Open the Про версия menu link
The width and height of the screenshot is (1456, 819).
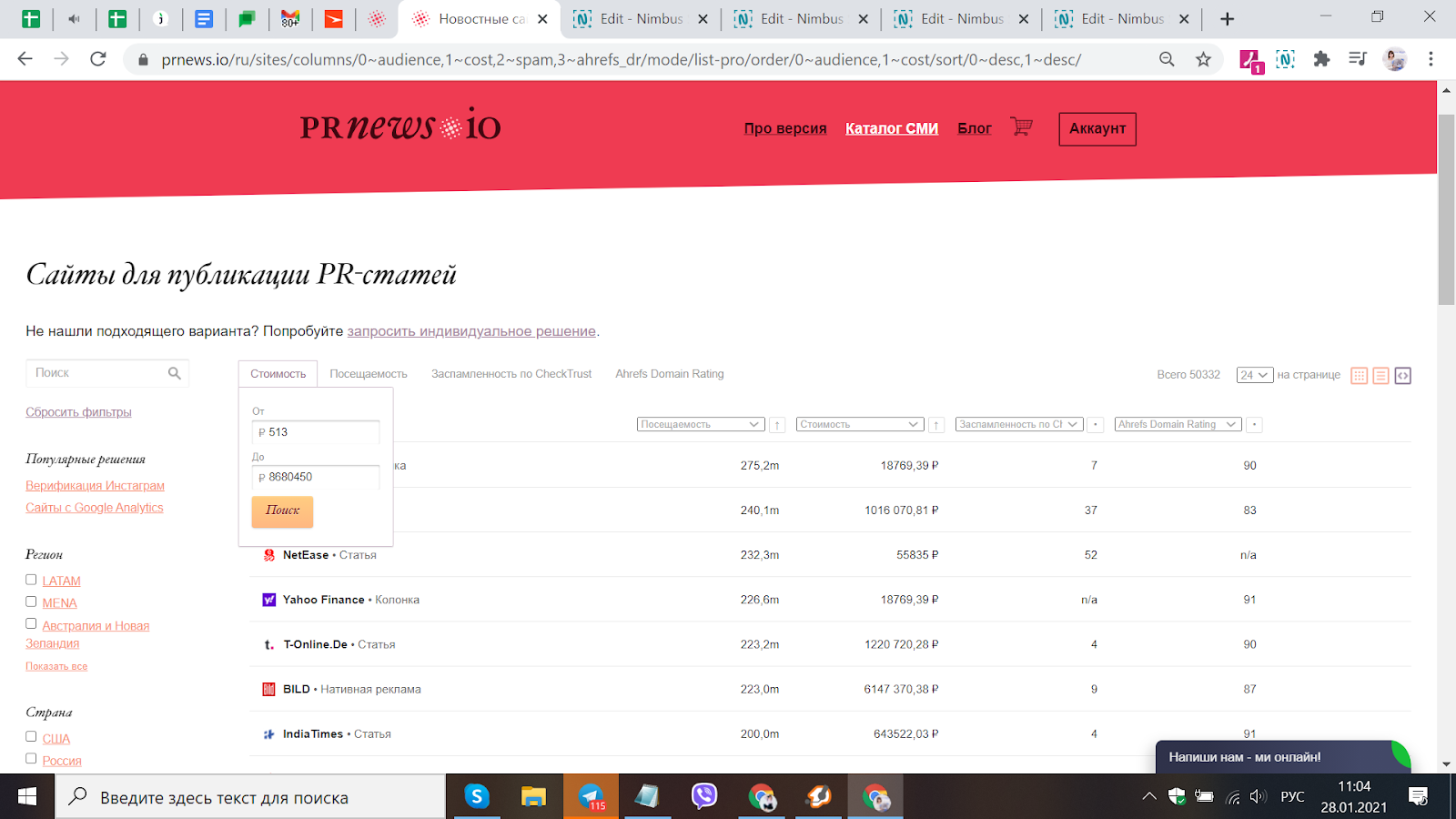click(785, 128)
